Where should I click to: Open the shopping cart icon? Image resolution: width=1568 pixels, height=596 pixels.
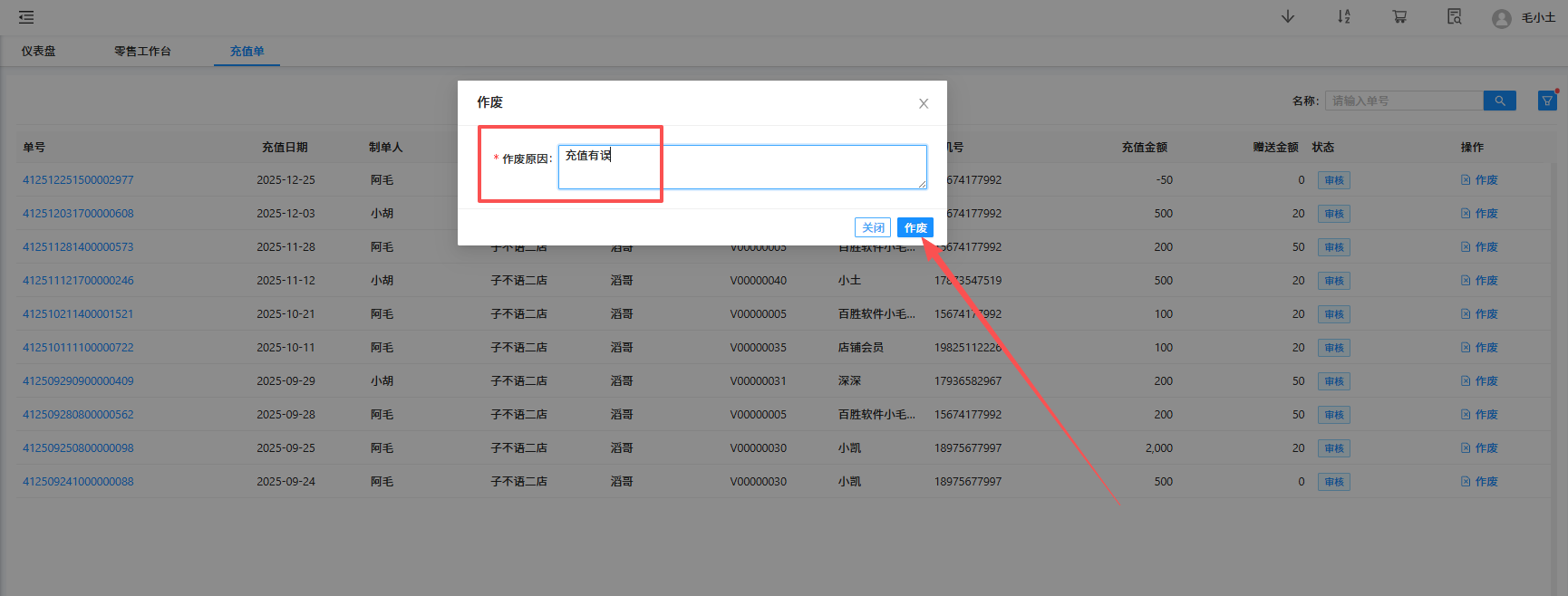tap(1399, 17)
